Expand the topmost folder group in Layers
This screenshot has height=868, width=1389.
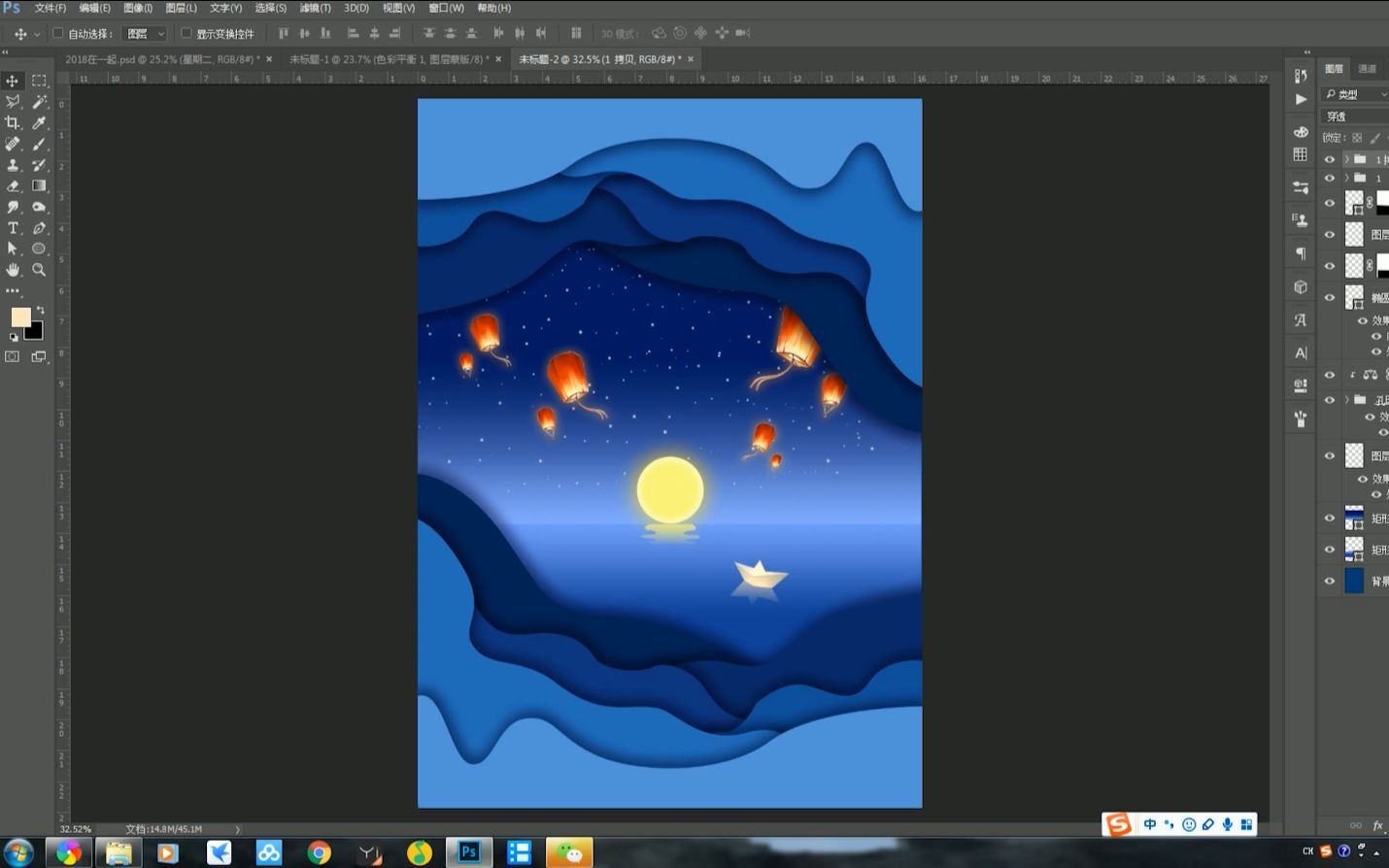point(1346,159)
